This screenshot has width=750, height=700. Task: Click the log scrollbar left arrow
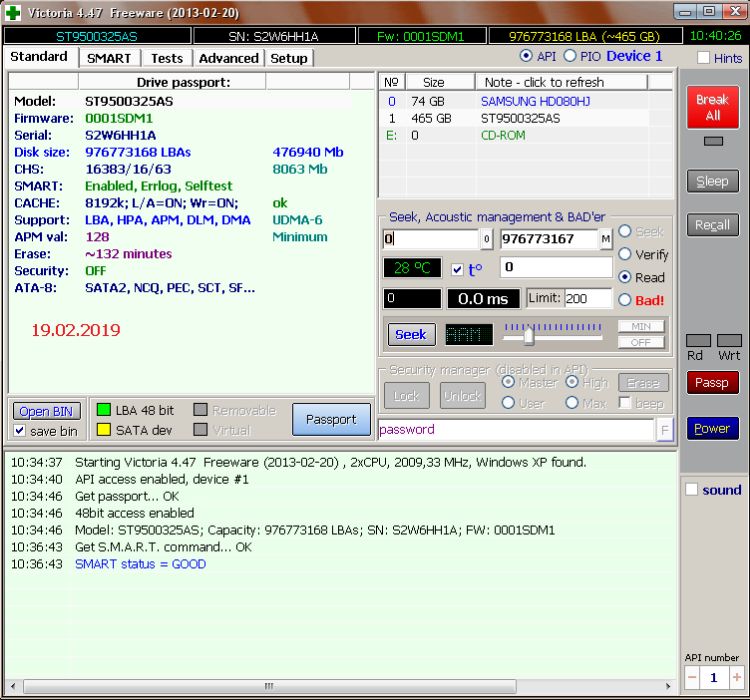tap(13, 686)
